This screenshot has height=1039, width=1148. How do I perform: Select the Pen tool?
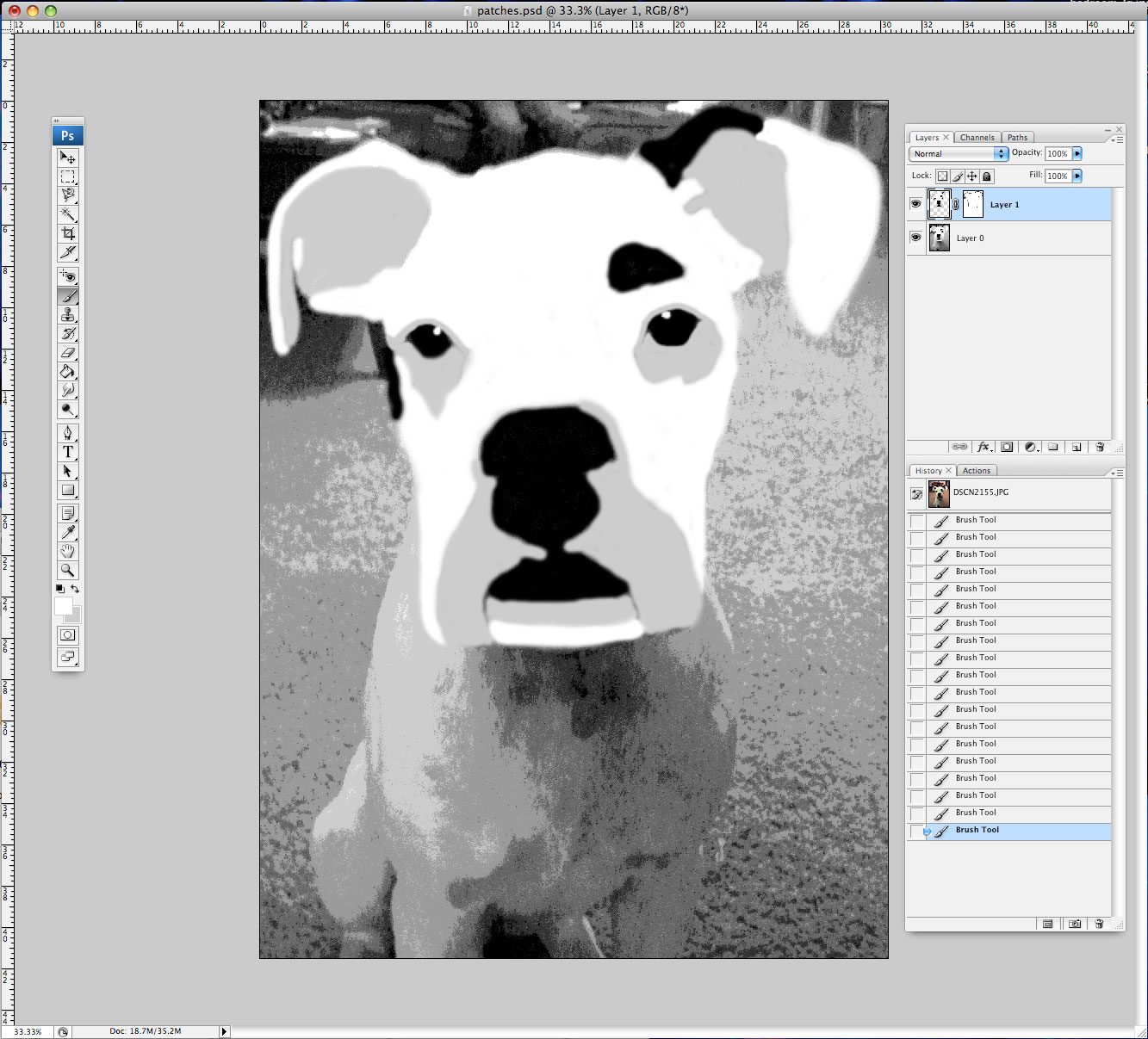67,433
